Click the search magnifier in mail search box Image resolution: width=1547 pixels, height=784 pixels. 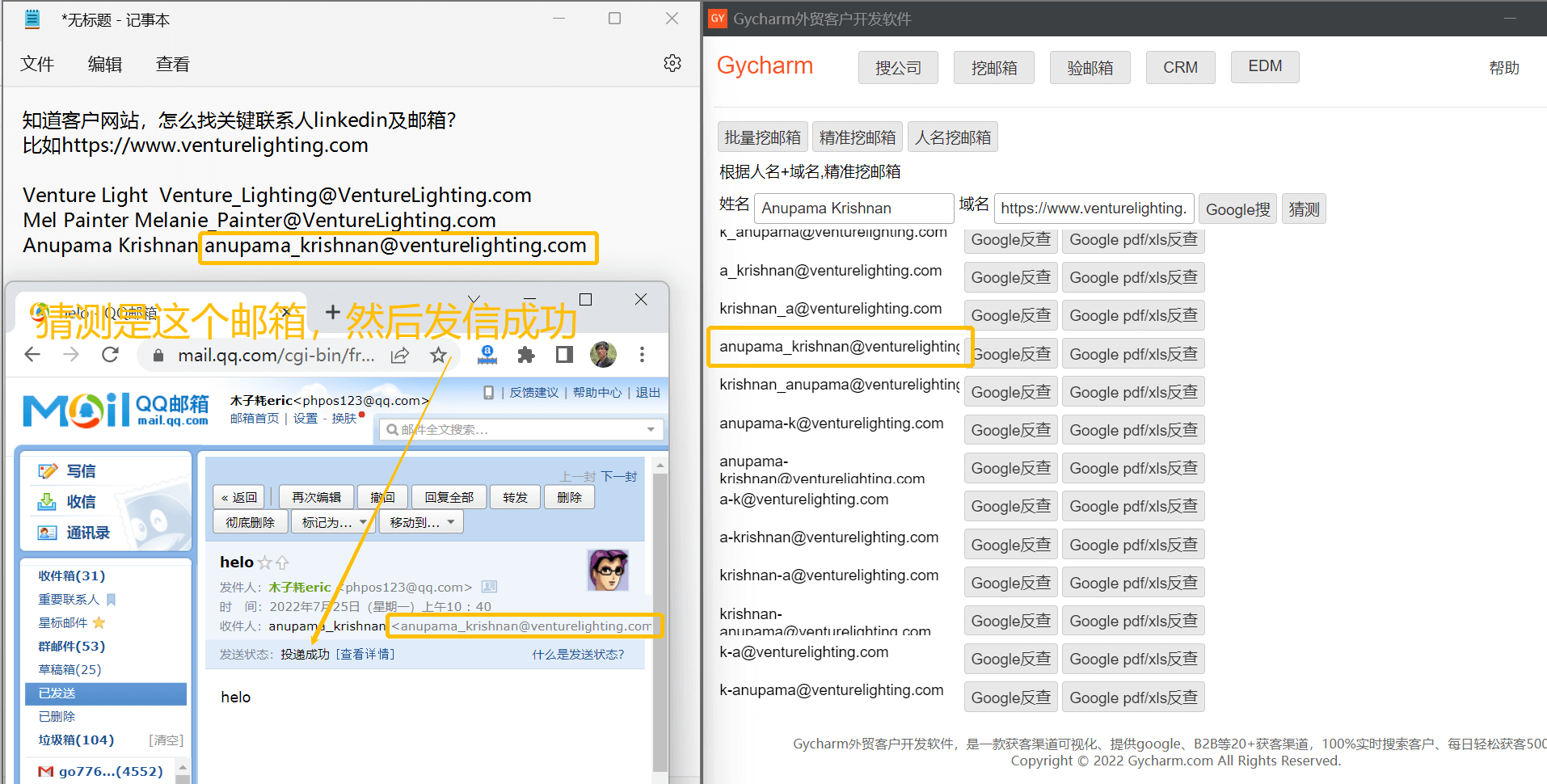click(x=392, y=430)
